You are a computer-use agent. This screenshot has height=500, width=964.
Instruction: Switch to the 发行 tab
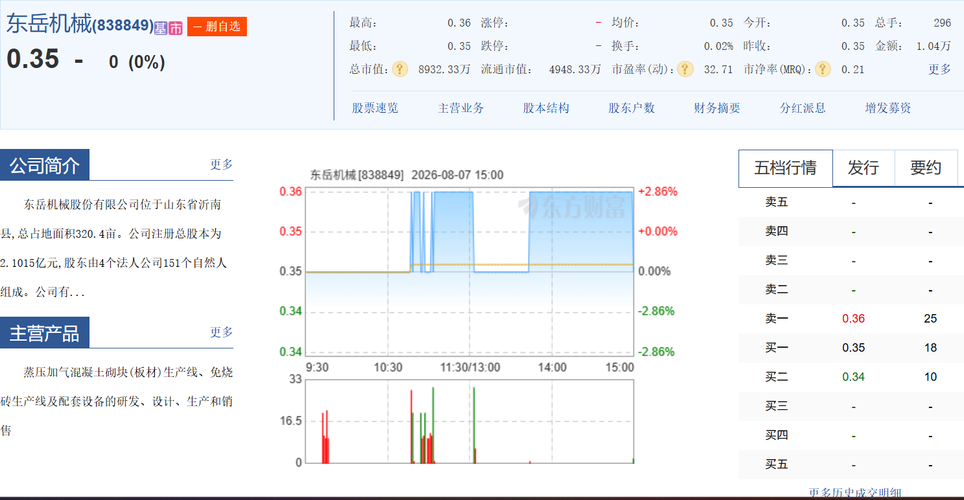click(863, 168)
